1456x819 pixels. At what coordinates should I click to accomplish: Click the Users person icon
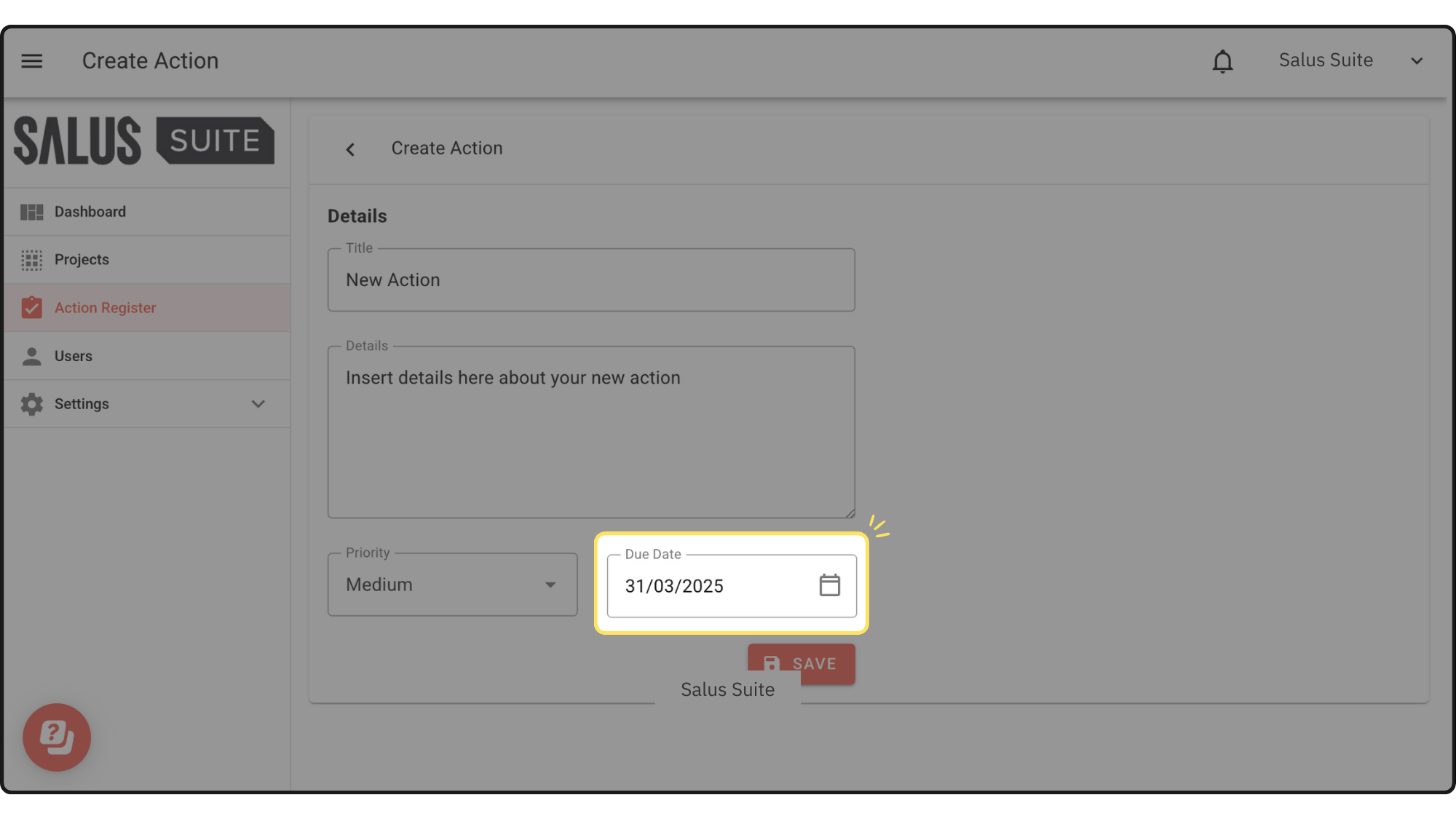pos(31,356)
